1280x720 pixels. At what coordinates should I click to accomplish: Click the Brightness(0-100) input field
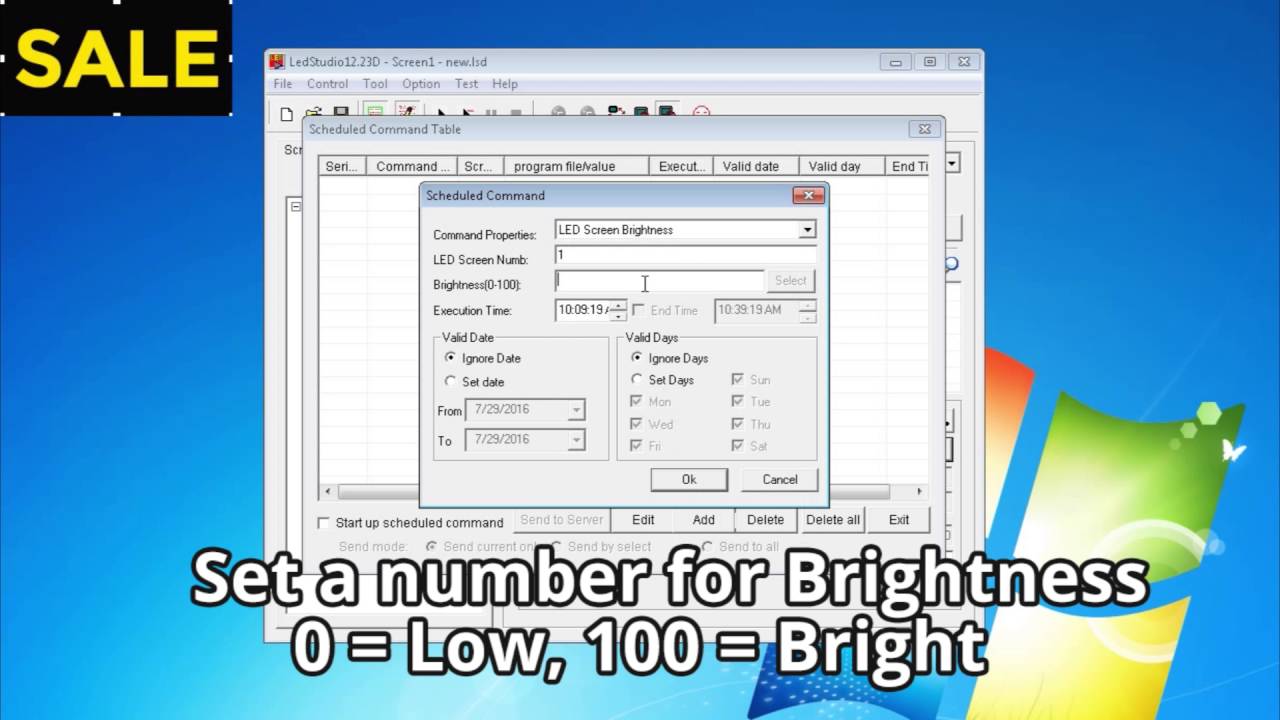tap(659, 281)
